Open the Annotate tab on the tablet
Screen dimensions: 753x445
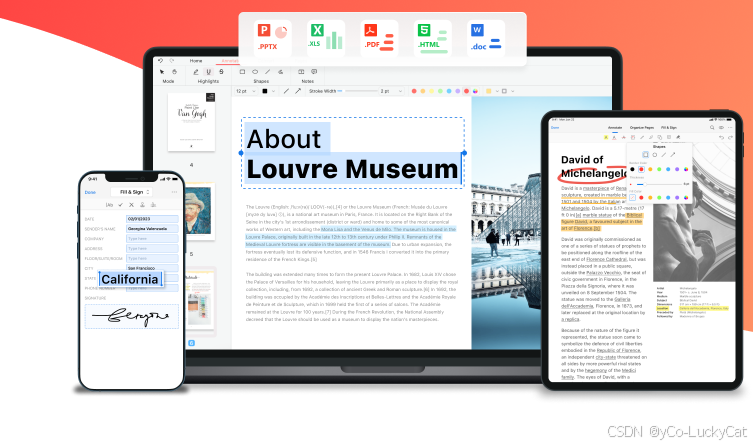click(615, 128)
